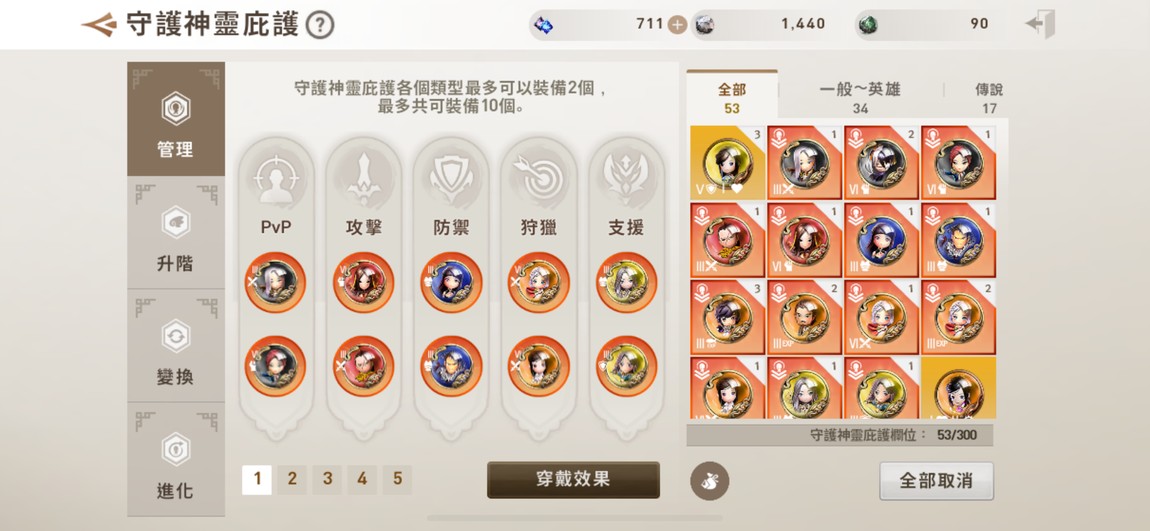
Task: Show the 一般~英雄 filter tab
Action: coord(860,98)
